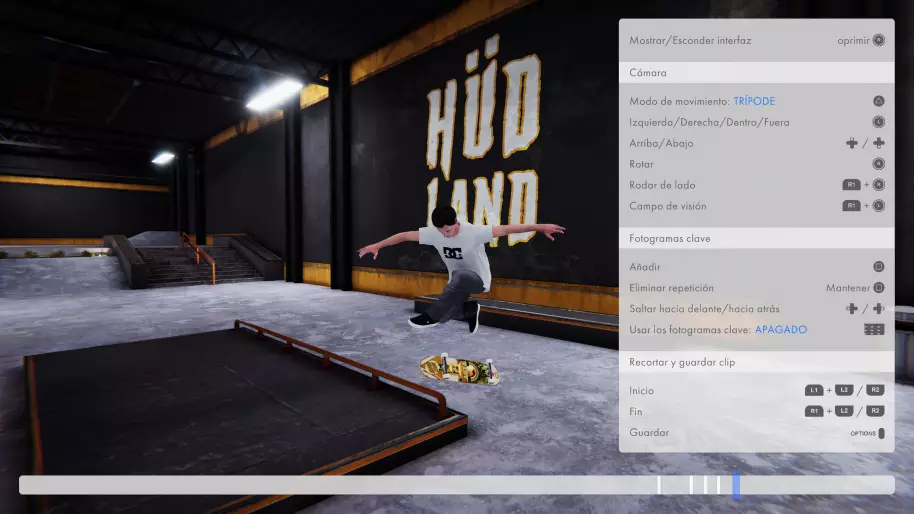The image size is (914, 514).
Task: Click the left stick icon for Izquierda/Derecha/Dentro/Fuera
Action: 878,122
